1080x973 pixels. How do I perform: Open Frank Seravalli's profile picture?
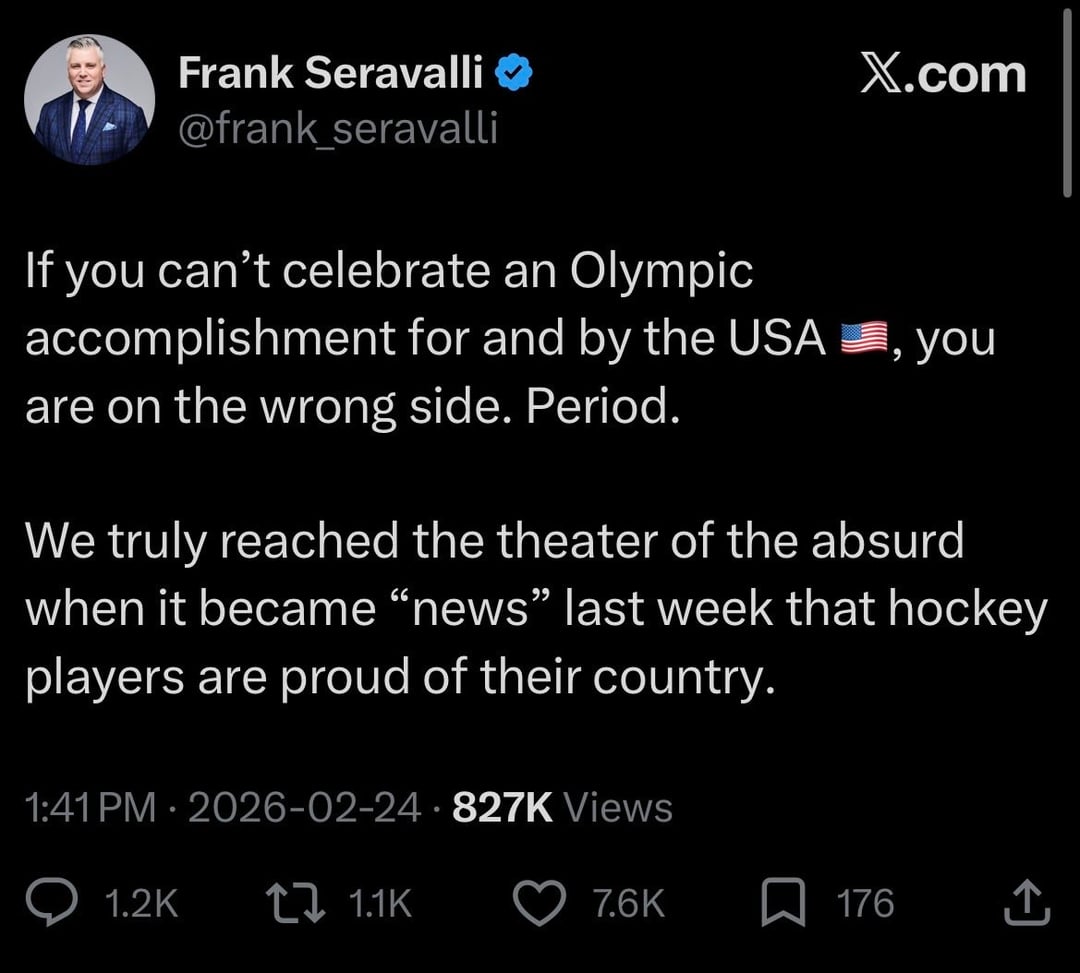tap(90, 99)
